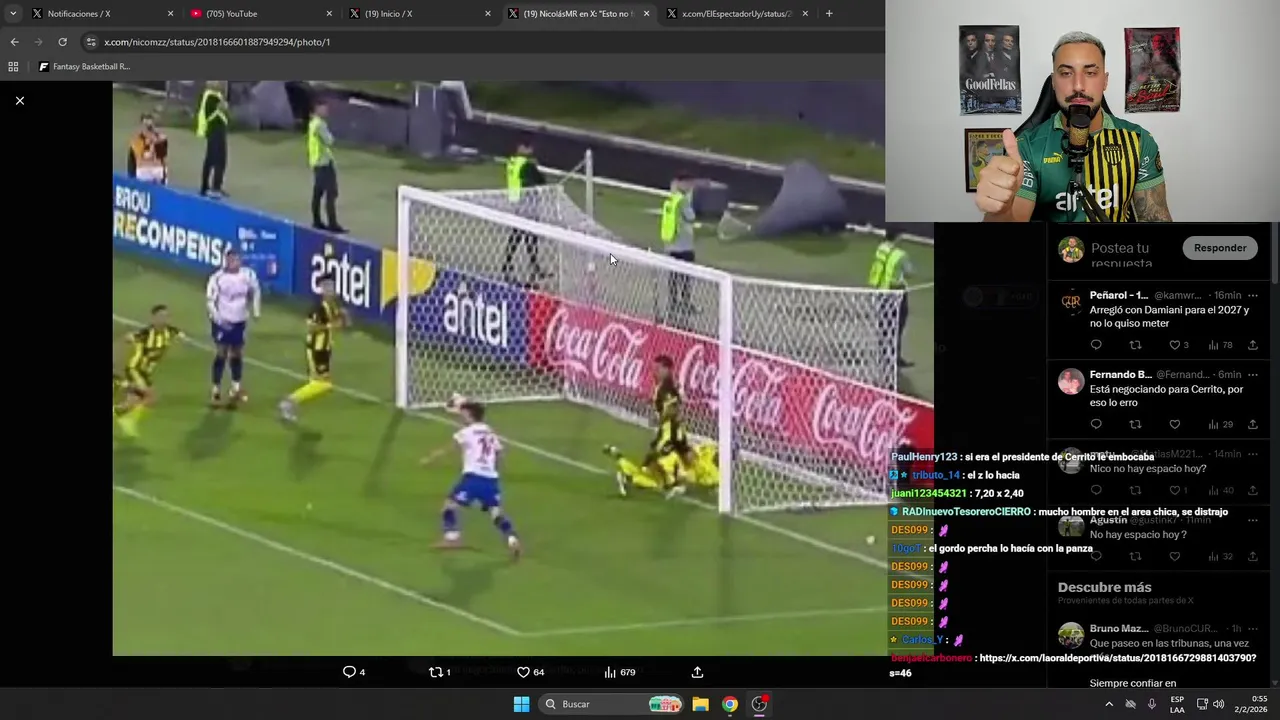Like the Peñarol comment with 3 likes
Image resolution: width=1280 pixels, height=720 pixels.
(1179, 345)
